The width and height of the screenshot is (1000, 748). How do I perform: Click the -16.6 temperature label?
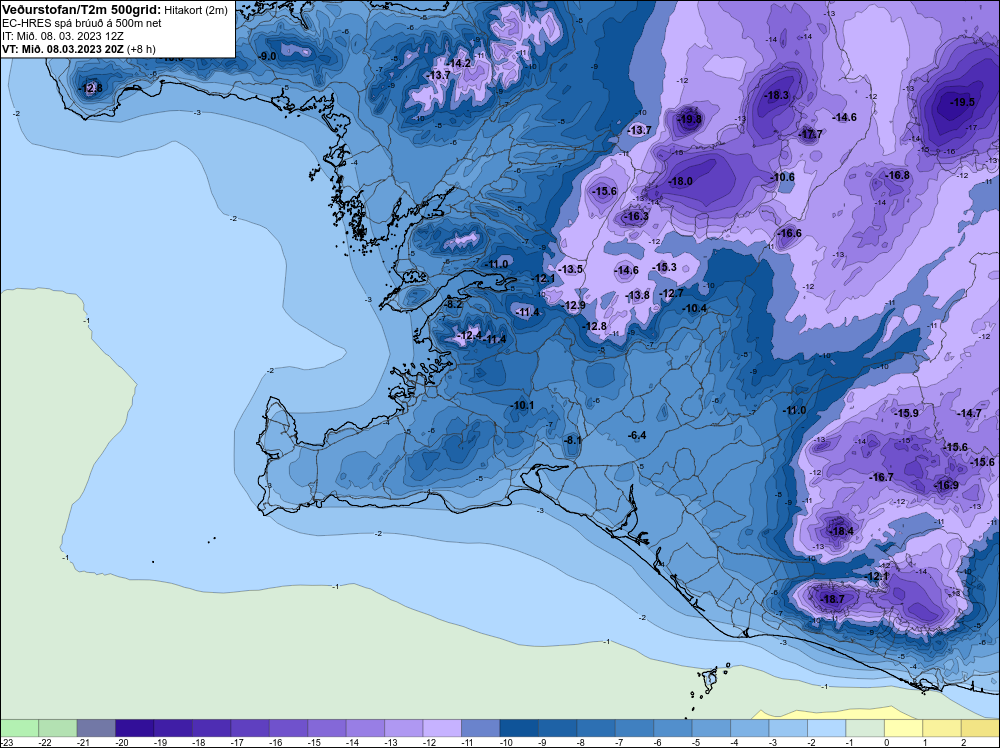click(x=790, y=233)
